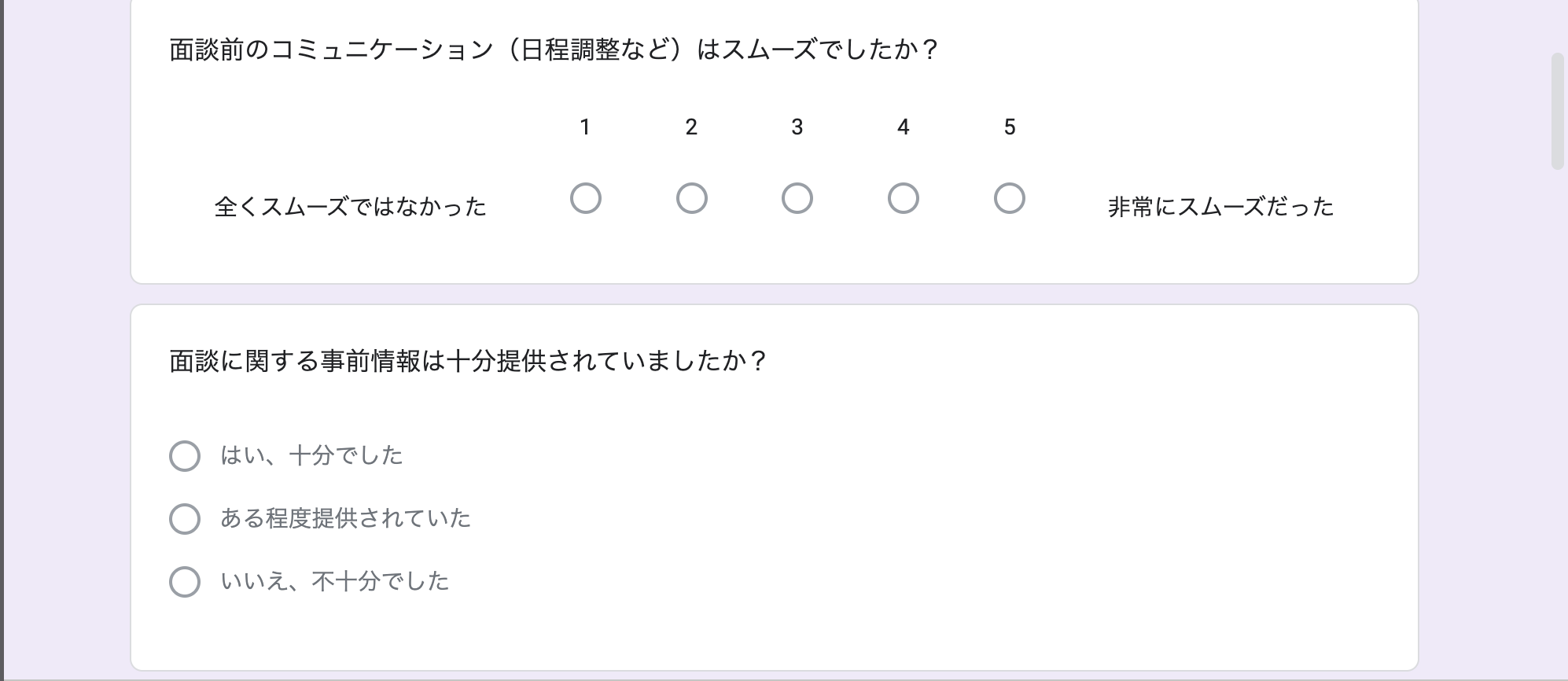This screenshot has height=681, width=1568.
Task: Choose ある程度提供されていた as your answer
Action: coord(186,518)
